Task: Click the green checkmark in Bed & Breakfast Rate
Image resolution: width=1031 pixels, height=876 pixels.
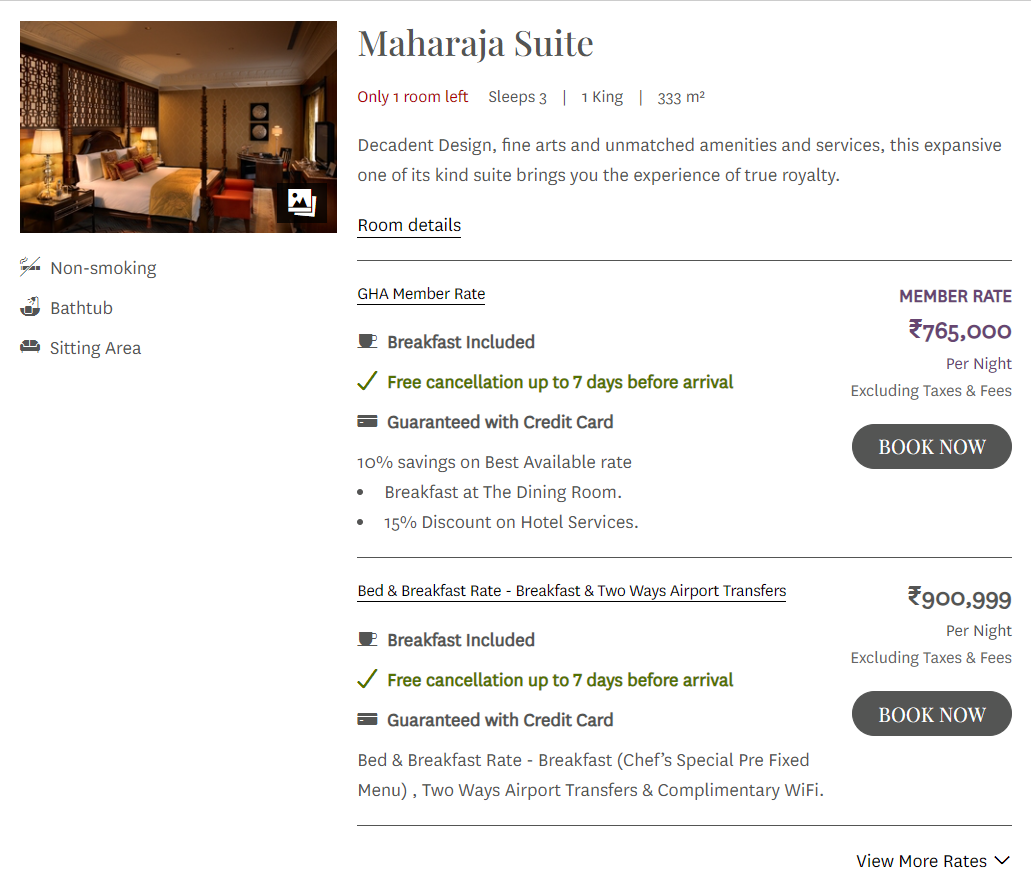Action: point(367,679)
